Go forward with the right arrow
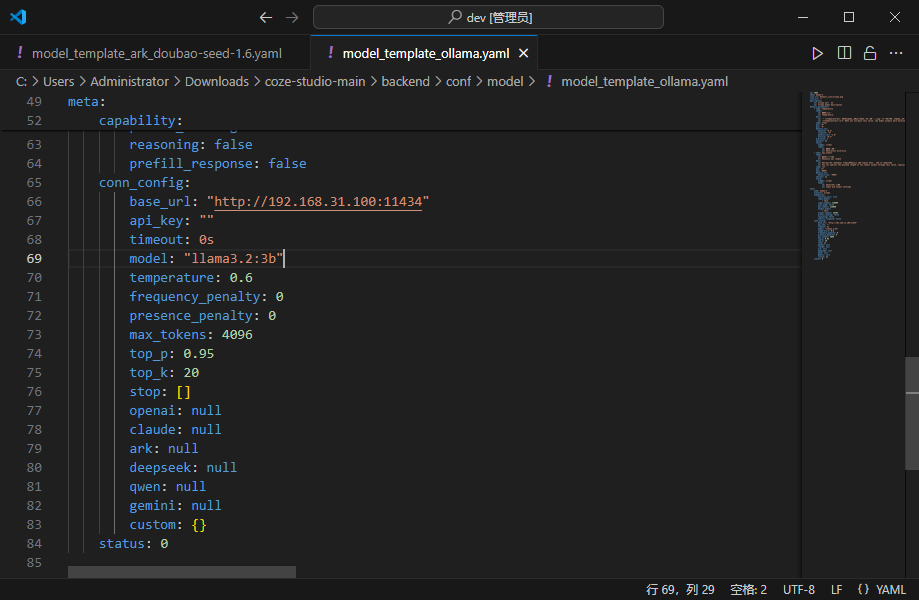The width and height of the screenshot is (919, 600). click(x=292, y=17)
